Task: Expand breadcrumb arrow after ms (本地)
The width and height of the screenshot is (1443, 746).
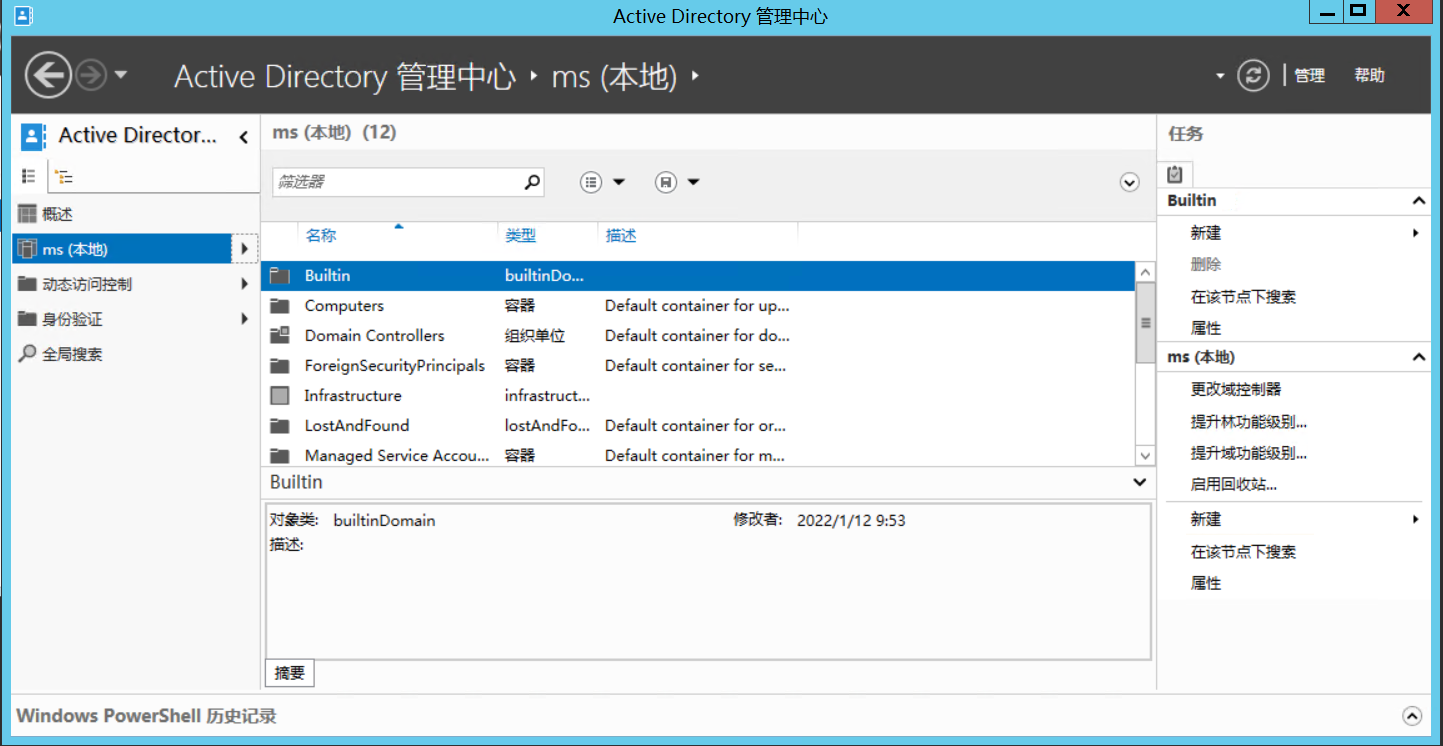Action: 695,76
